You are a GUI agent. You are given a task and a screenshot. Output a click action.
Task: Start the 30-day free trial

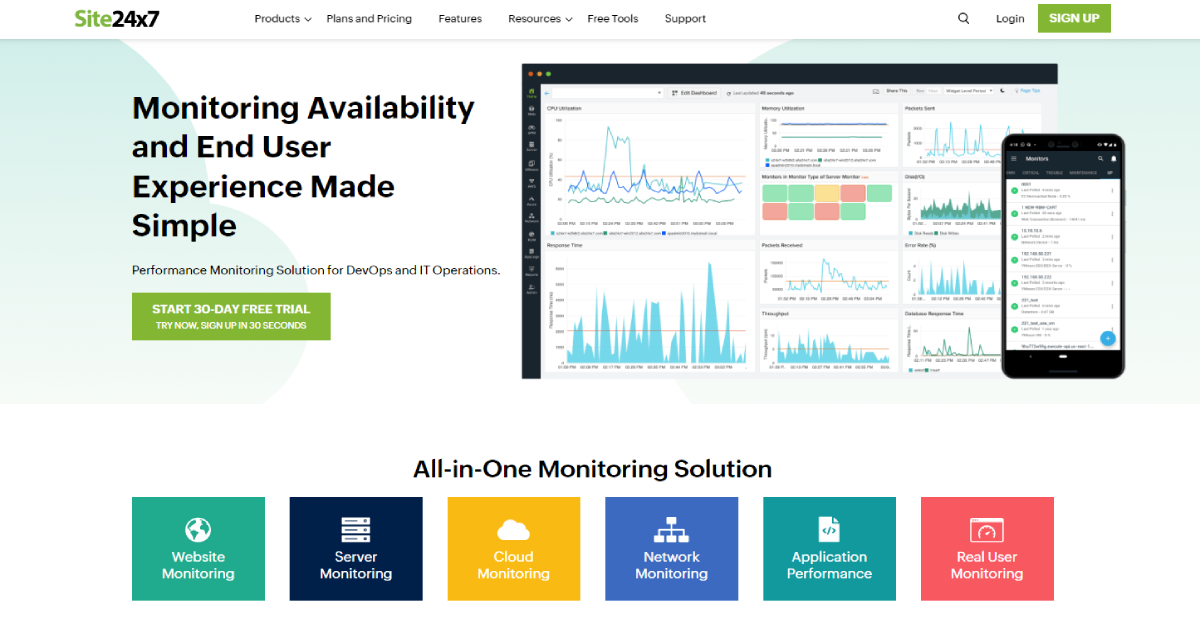[231, 316]
